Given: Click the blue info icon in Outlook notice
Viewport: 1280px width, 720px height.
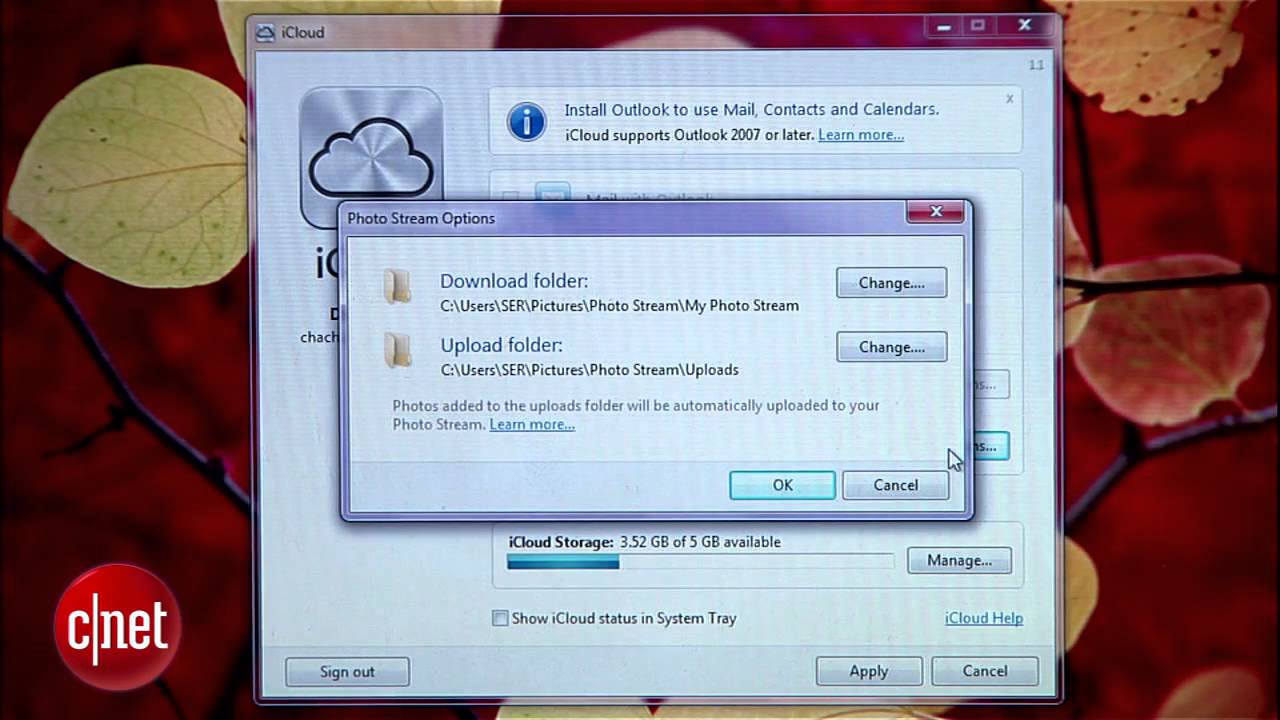Looking at the screenshot, I should (x=526, y=121).
